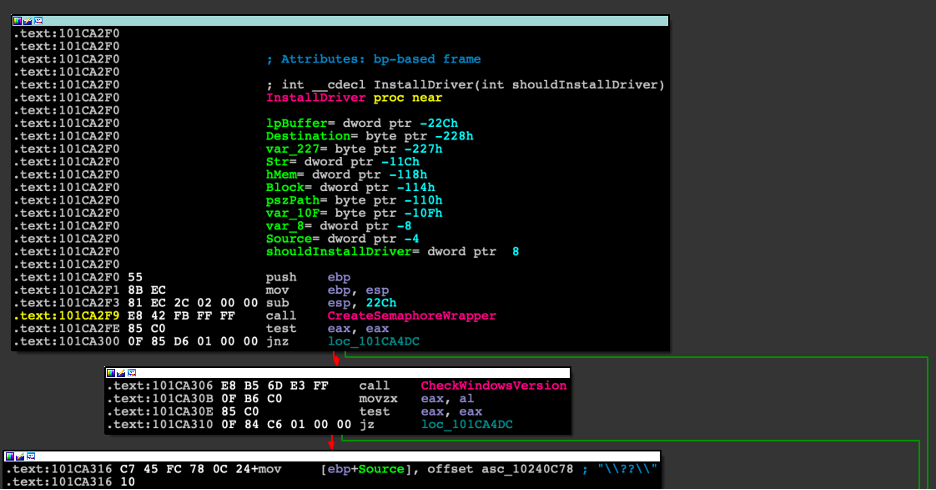This screenshot has height=490, width=936.
Task: Click the 22Ch immediate in sub instruction
Action: click(x=381, y=303)
